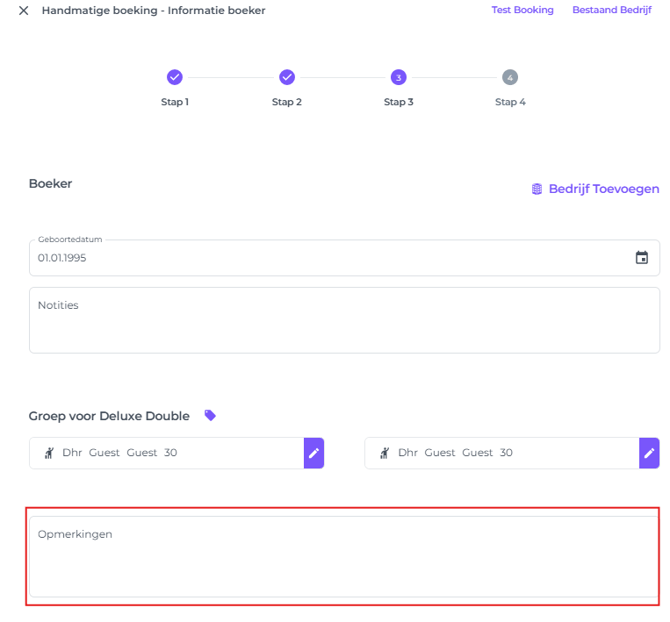Click the building icon beside Bedrijf Toevoegen
670x622 pixels.
point(537,189)
